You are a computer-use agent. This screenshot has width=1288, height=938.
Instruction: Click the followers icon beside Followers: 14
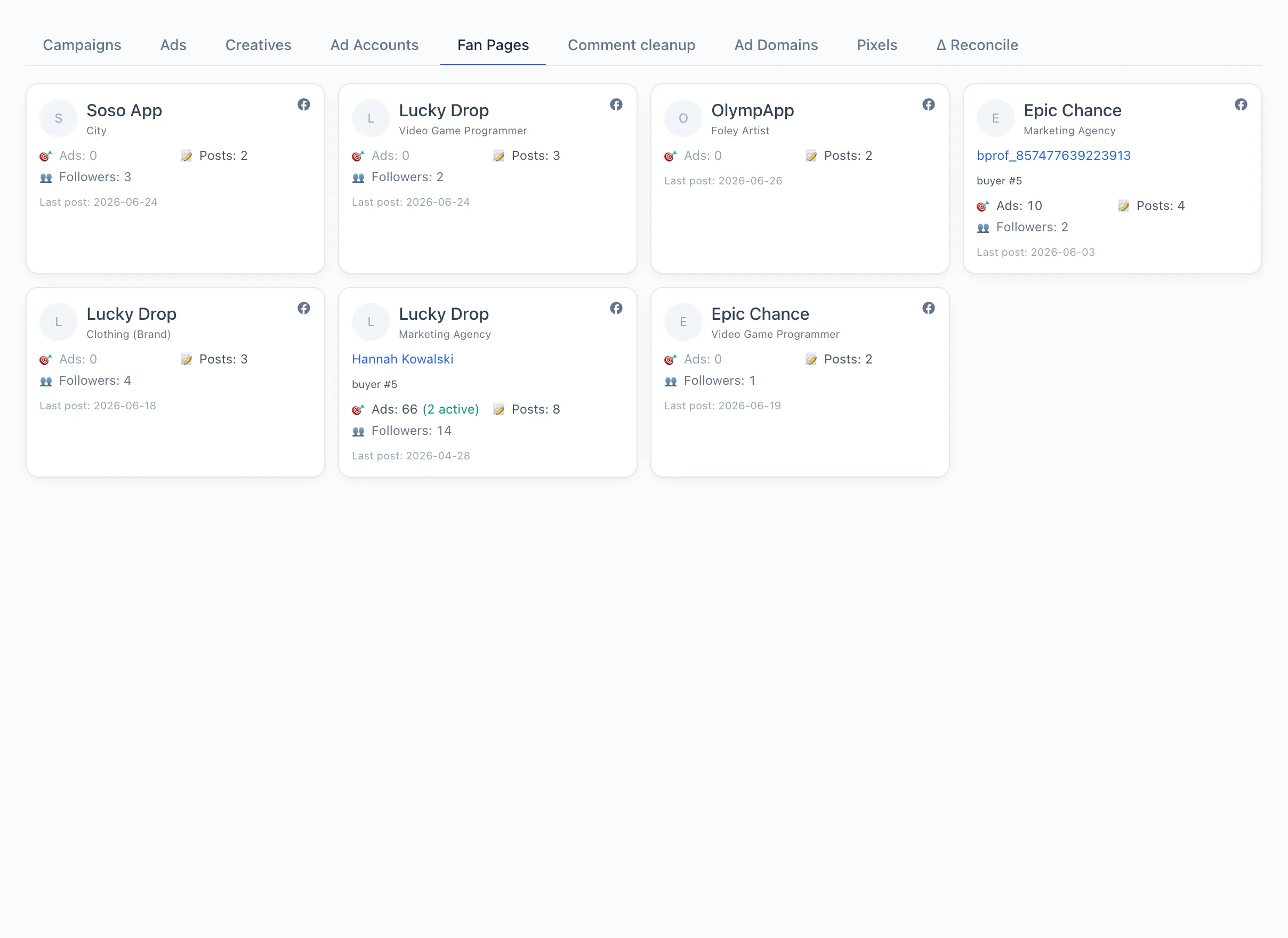tap(358, 432)
